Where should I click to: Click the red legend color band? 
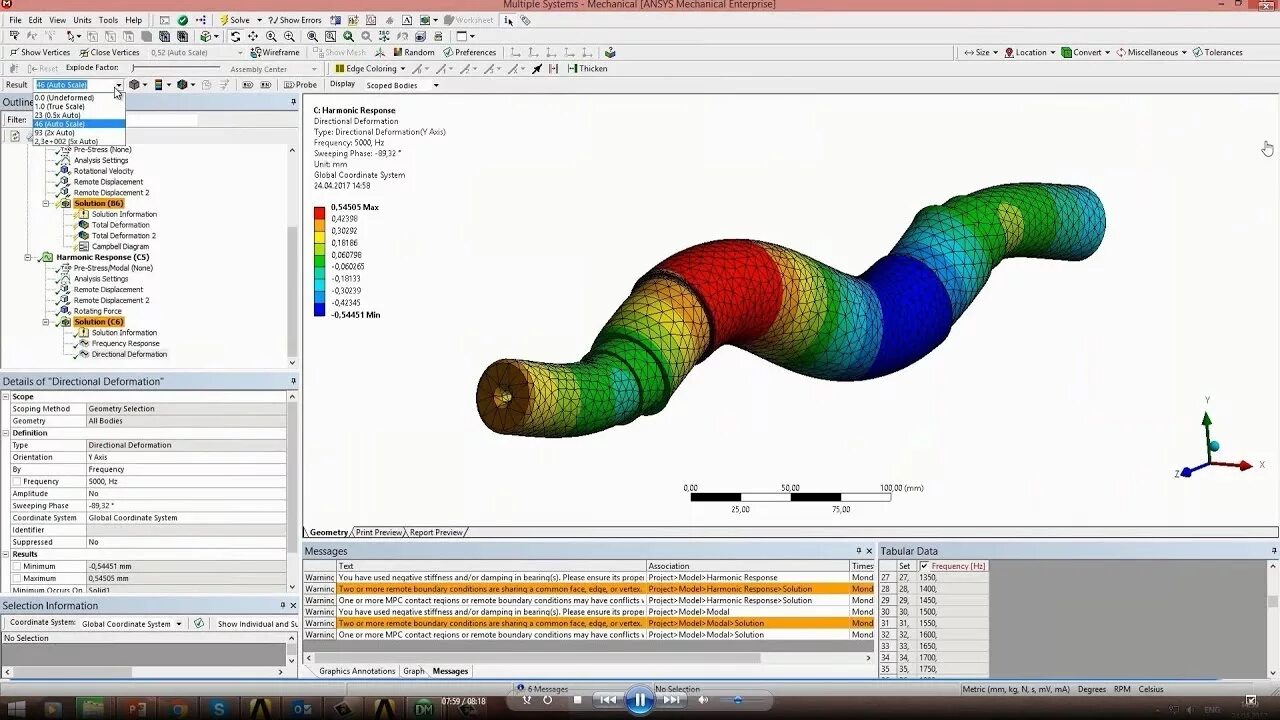tap(319, 213)
